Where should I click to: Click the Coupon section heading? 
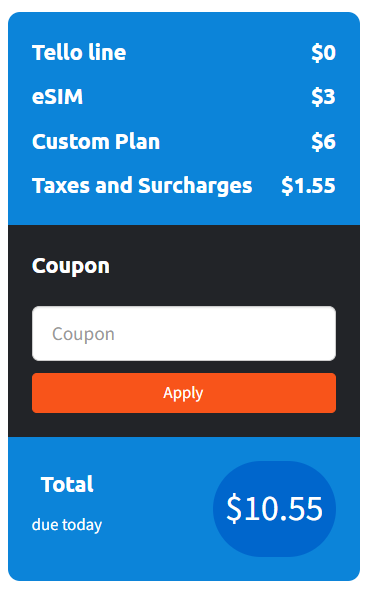(71, 266)
